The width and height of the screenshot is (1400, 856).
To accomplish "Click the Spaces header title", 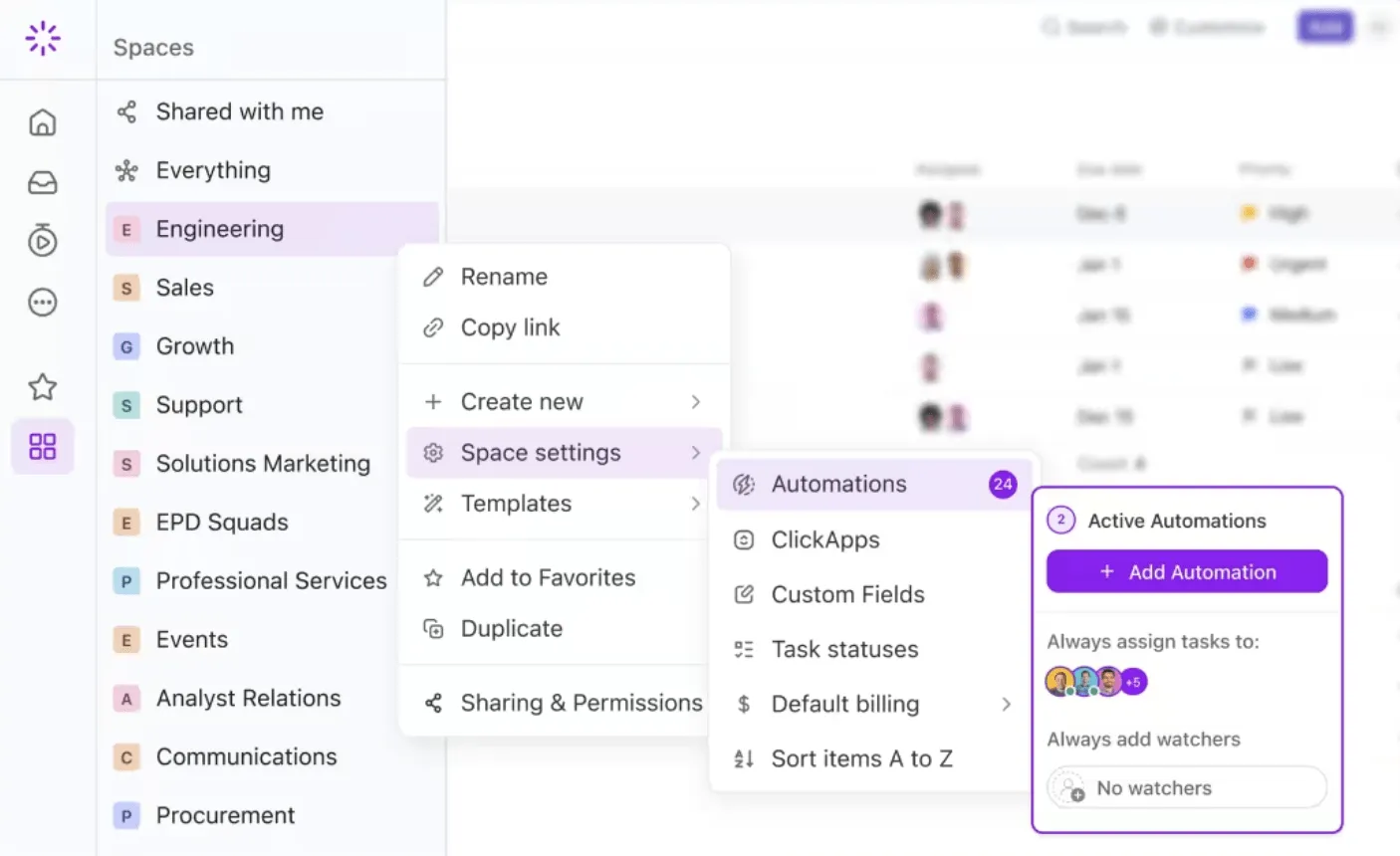I will (x=153, y=48).
